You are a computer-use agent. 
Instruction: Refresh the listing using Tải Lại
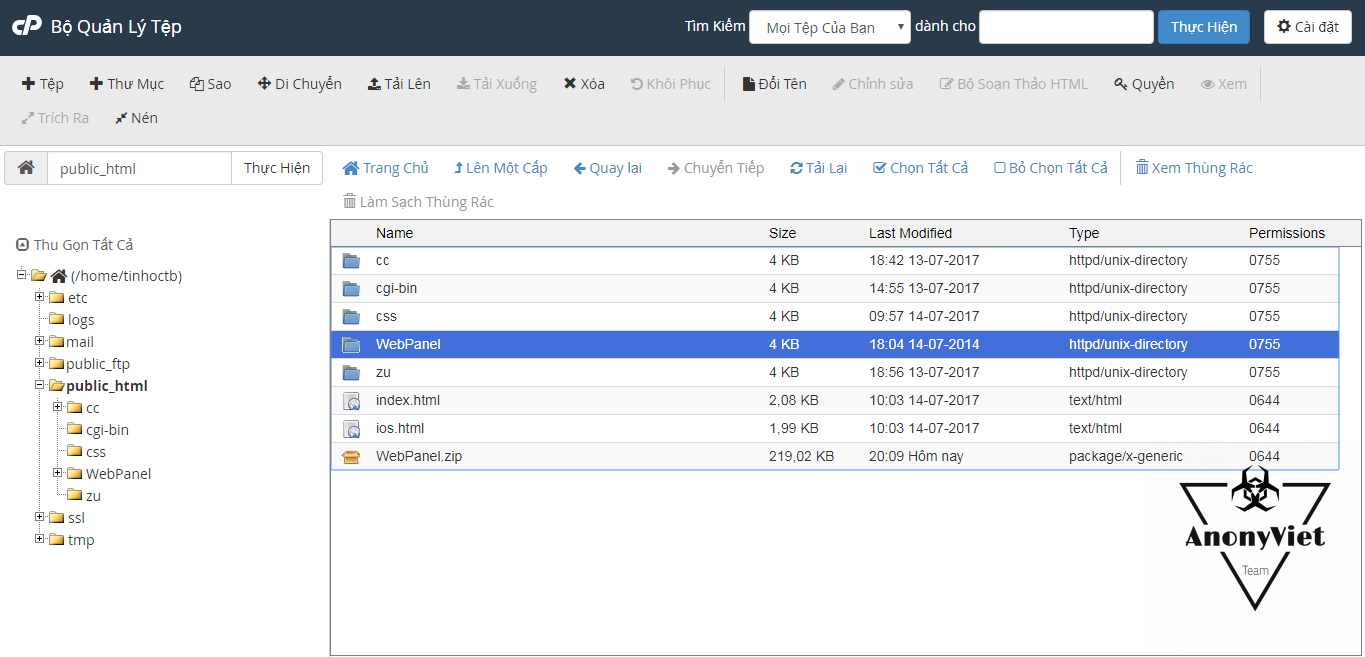click(818, 167)
